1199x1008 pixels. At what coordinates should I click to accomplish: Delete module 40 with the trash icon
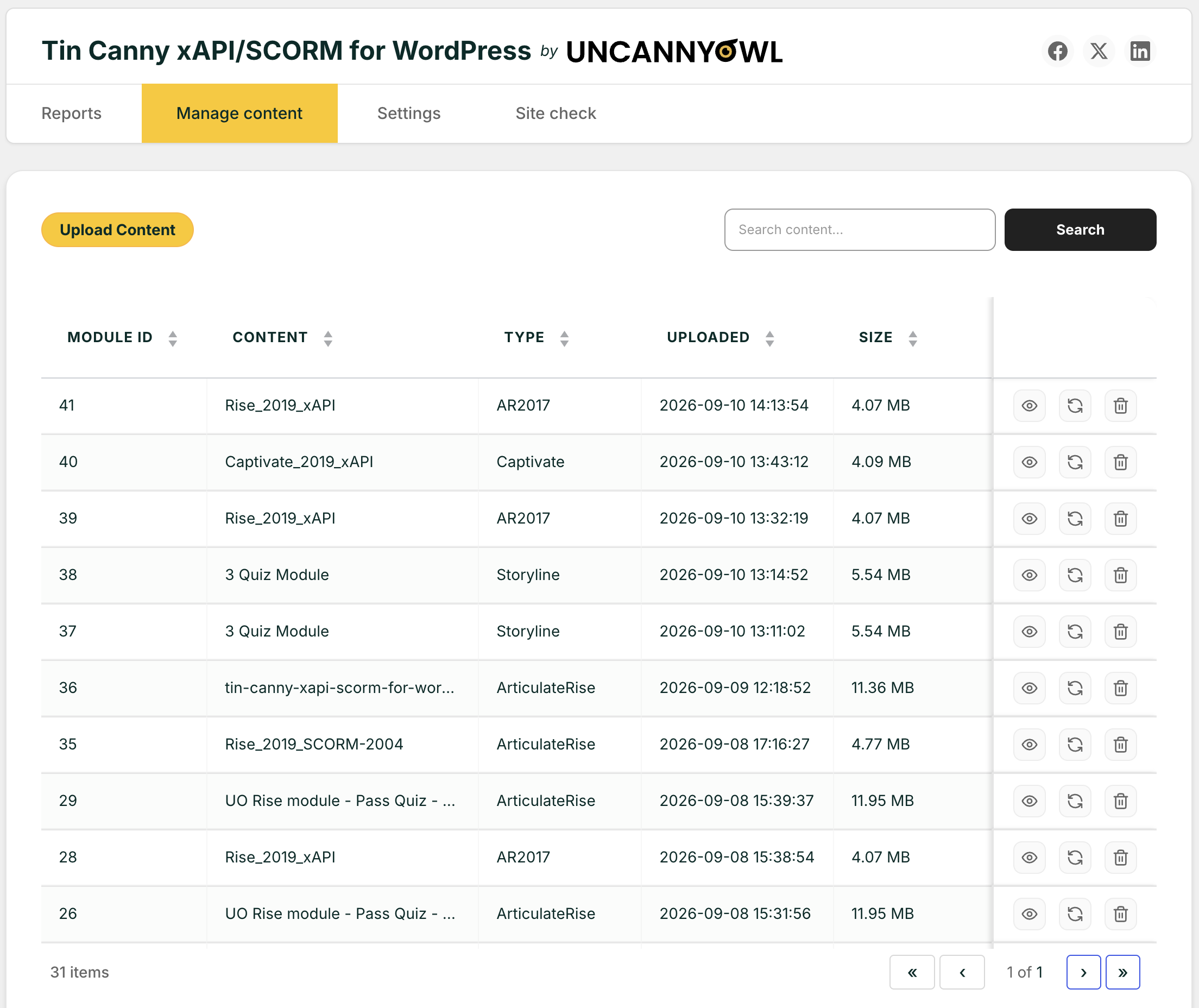point(1121,462)
